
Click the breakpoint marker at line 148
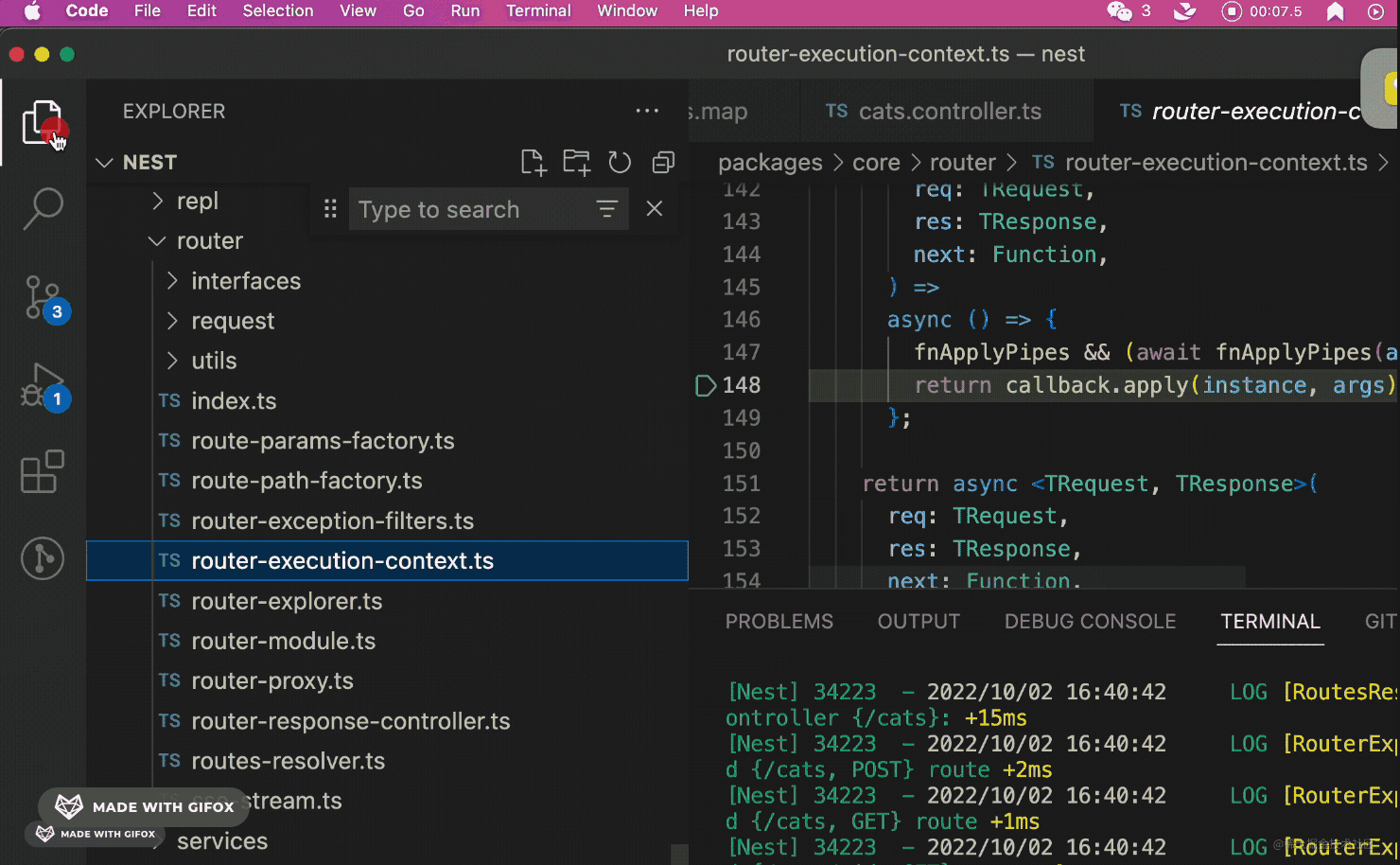coord(706,385)
